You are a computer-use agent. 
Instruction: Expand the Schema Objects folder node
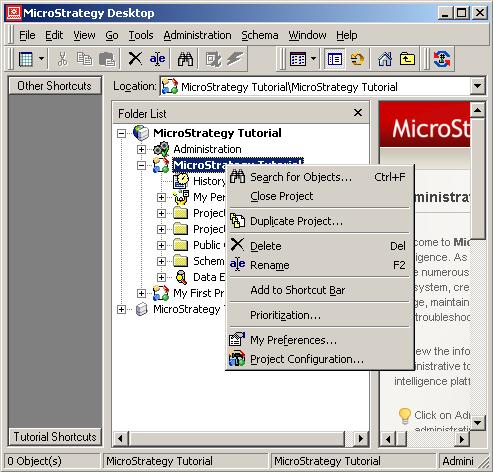pos(161,261)
